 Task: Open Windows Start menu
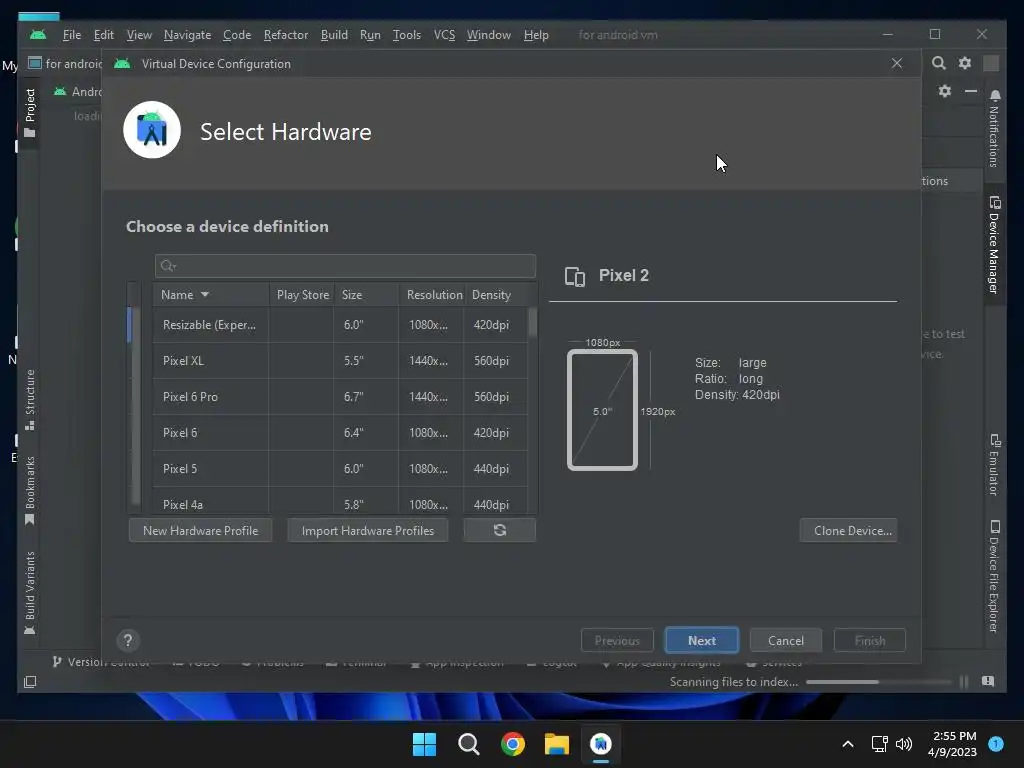[424, 744]
